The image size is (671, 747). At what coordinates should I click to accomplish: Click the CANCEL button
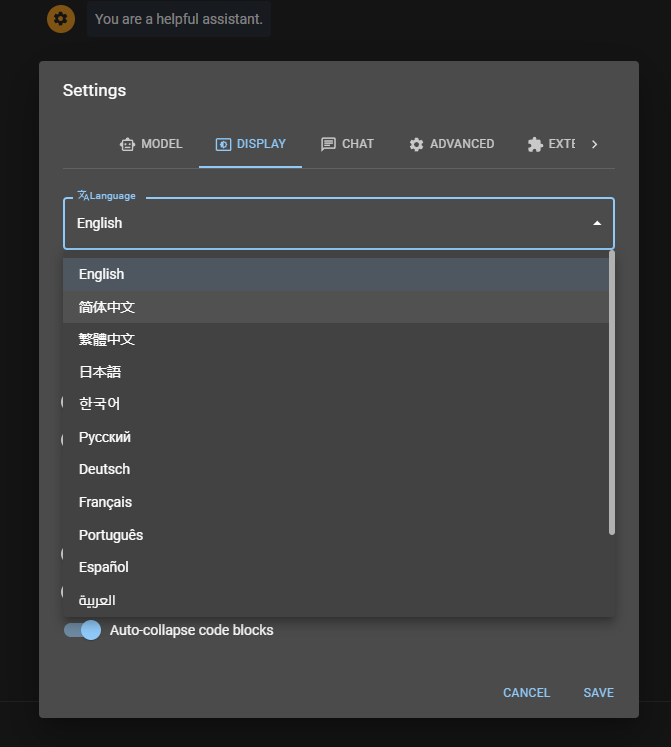tap(527, 693)
